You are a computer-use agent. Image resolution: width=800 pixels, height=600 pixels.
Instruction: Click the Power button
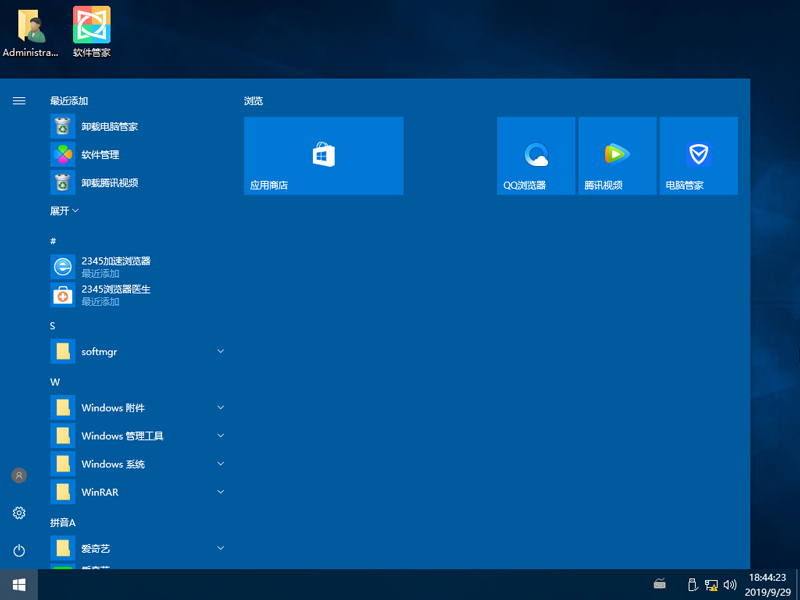click(18, 549)
